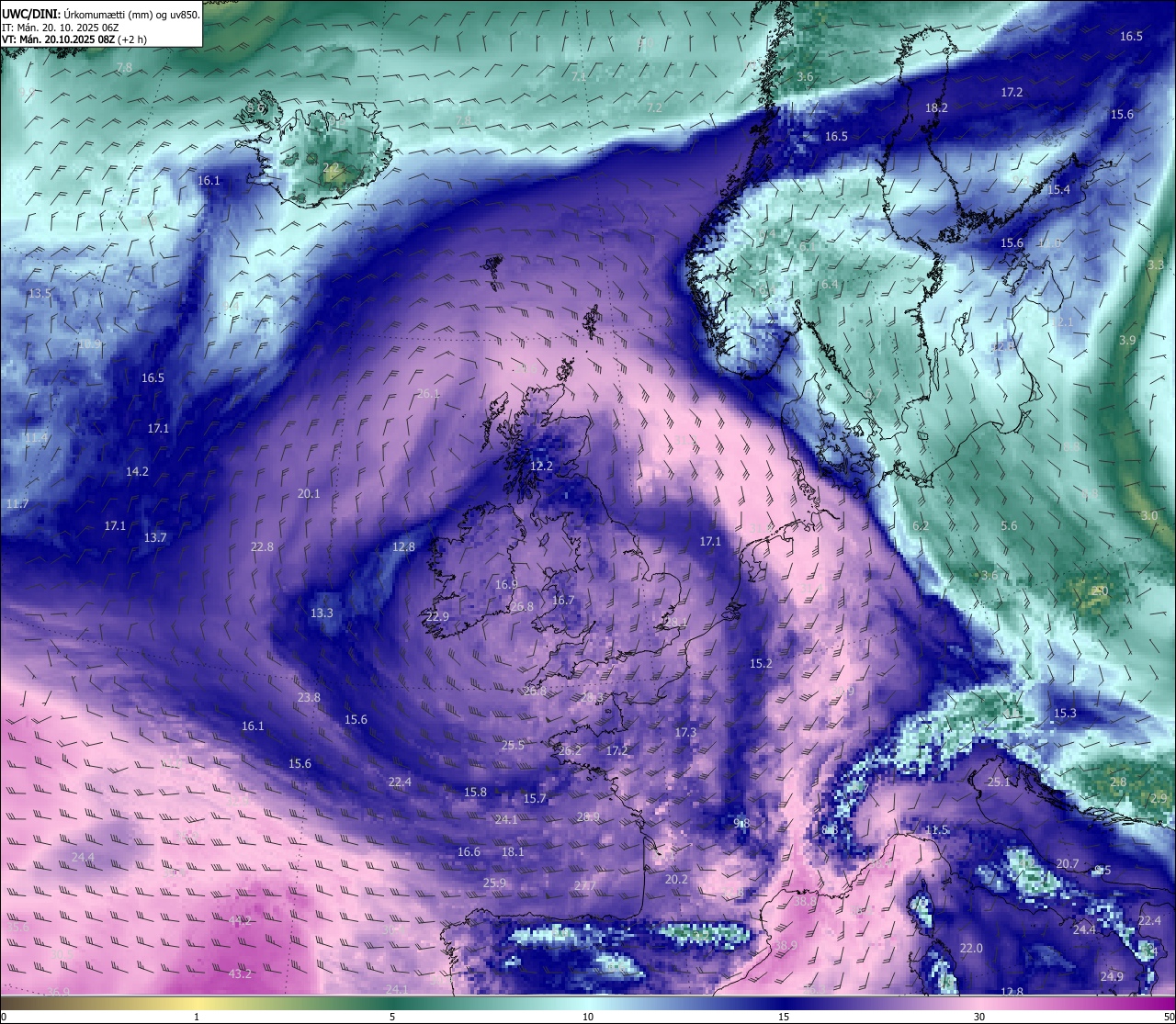Click the "(+2 h)" forecast offset text
Screen dimensions: 1176x1024
tap(130, 40)
